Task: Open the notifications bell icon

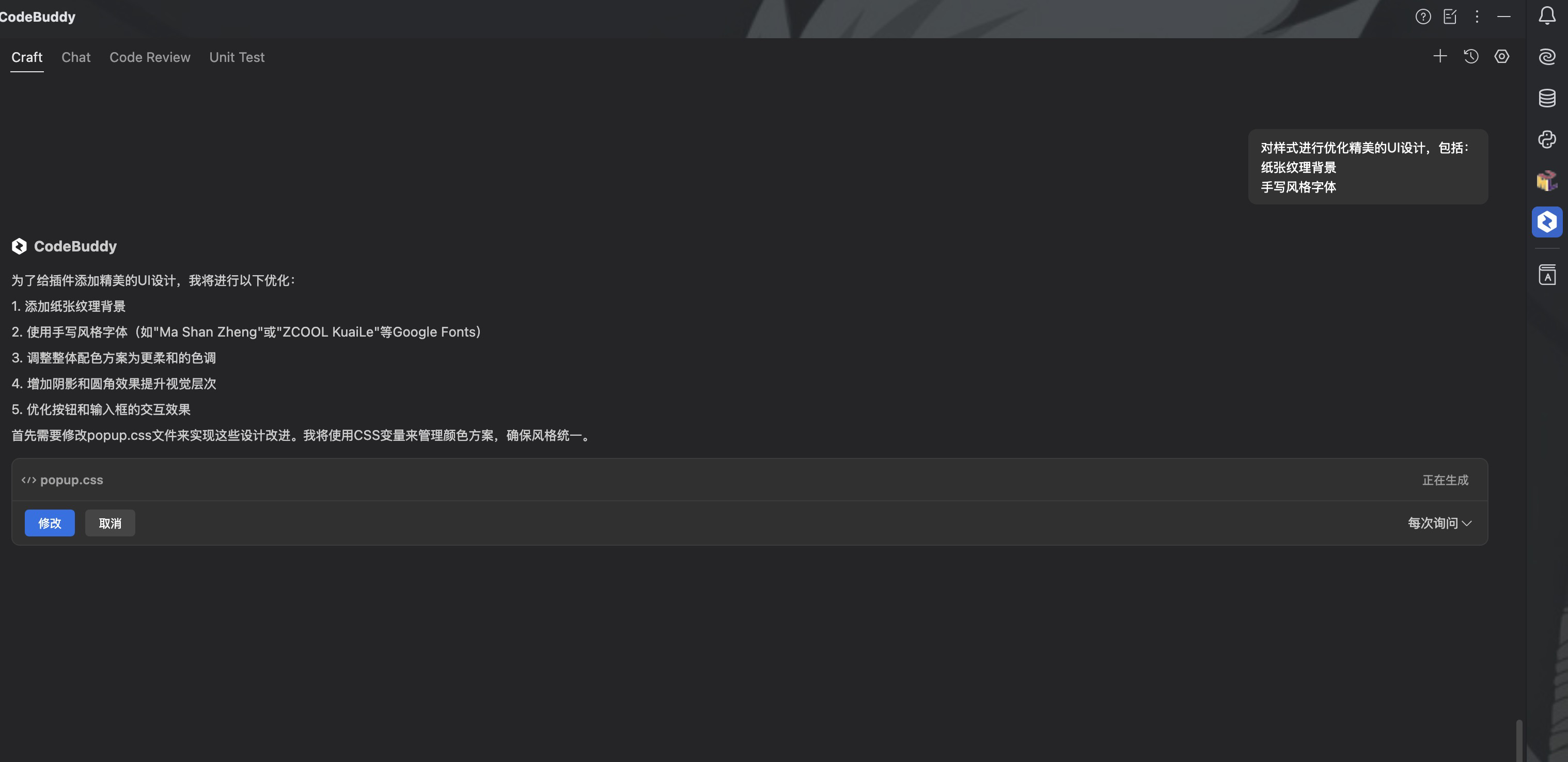Action: coord(1547,16)
